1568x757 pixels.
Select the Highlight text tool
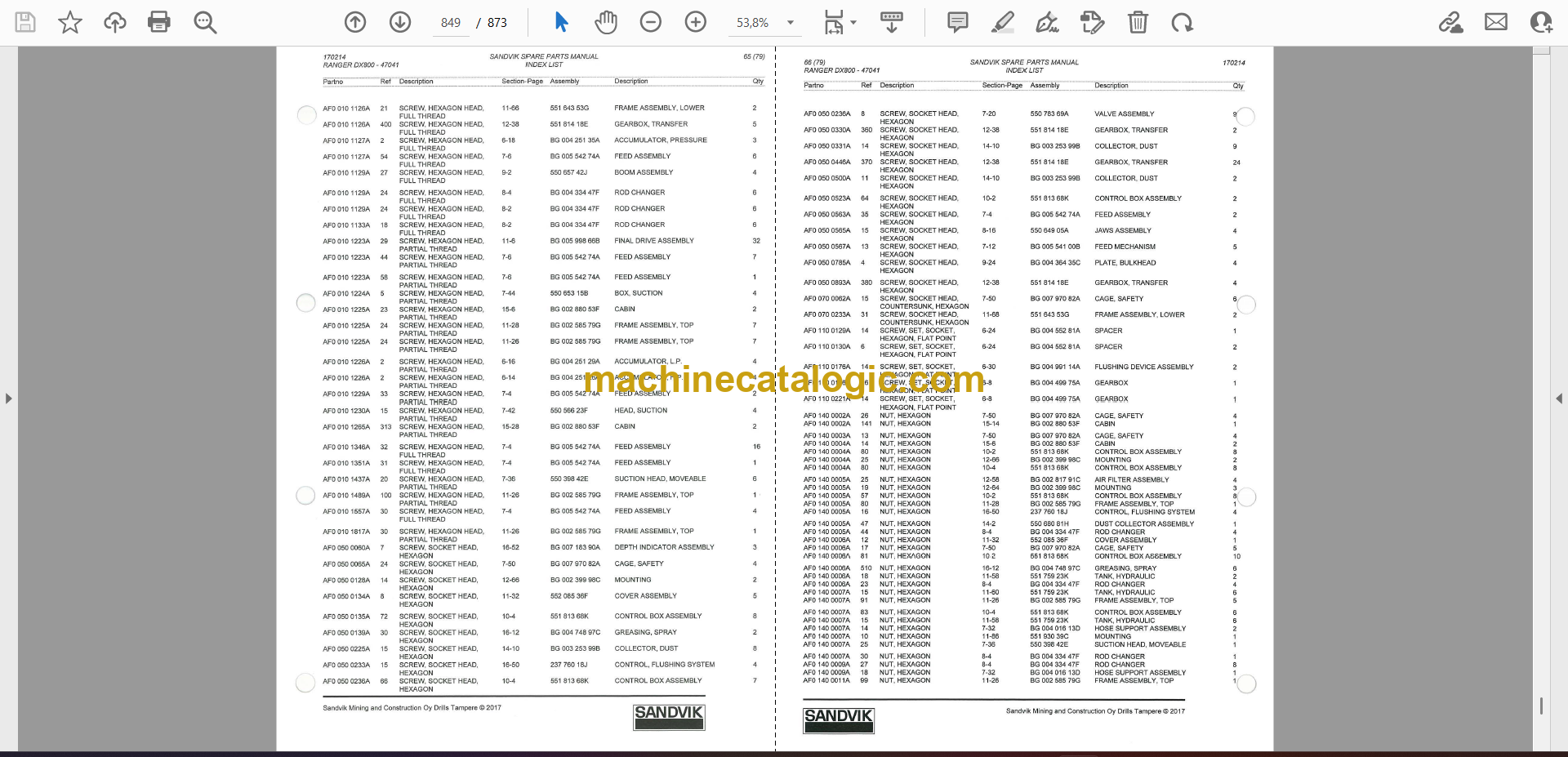1003,22
